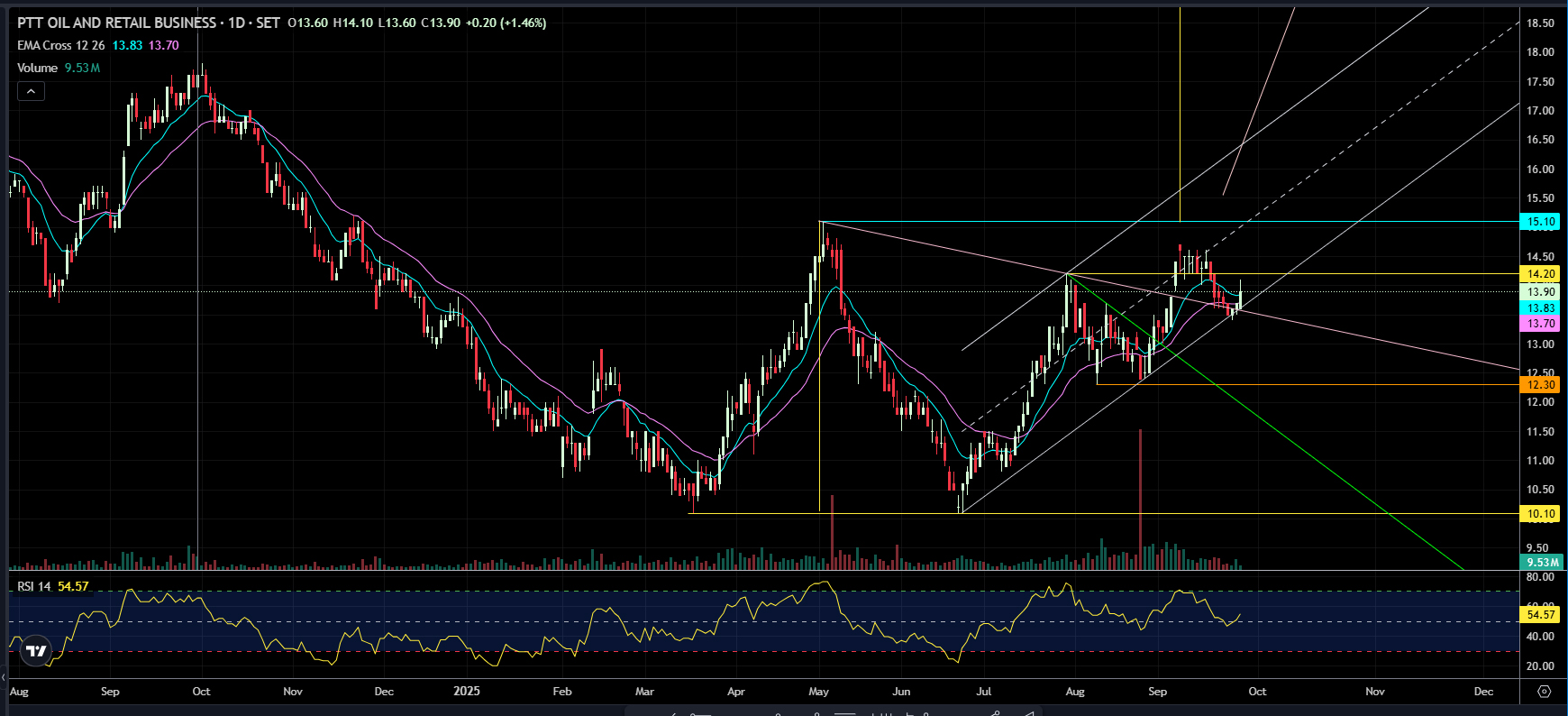Click the 80.00 tick on the RSI axis
The width and height of the screenshot is (1568, 716).
[x=1540, y=576]
